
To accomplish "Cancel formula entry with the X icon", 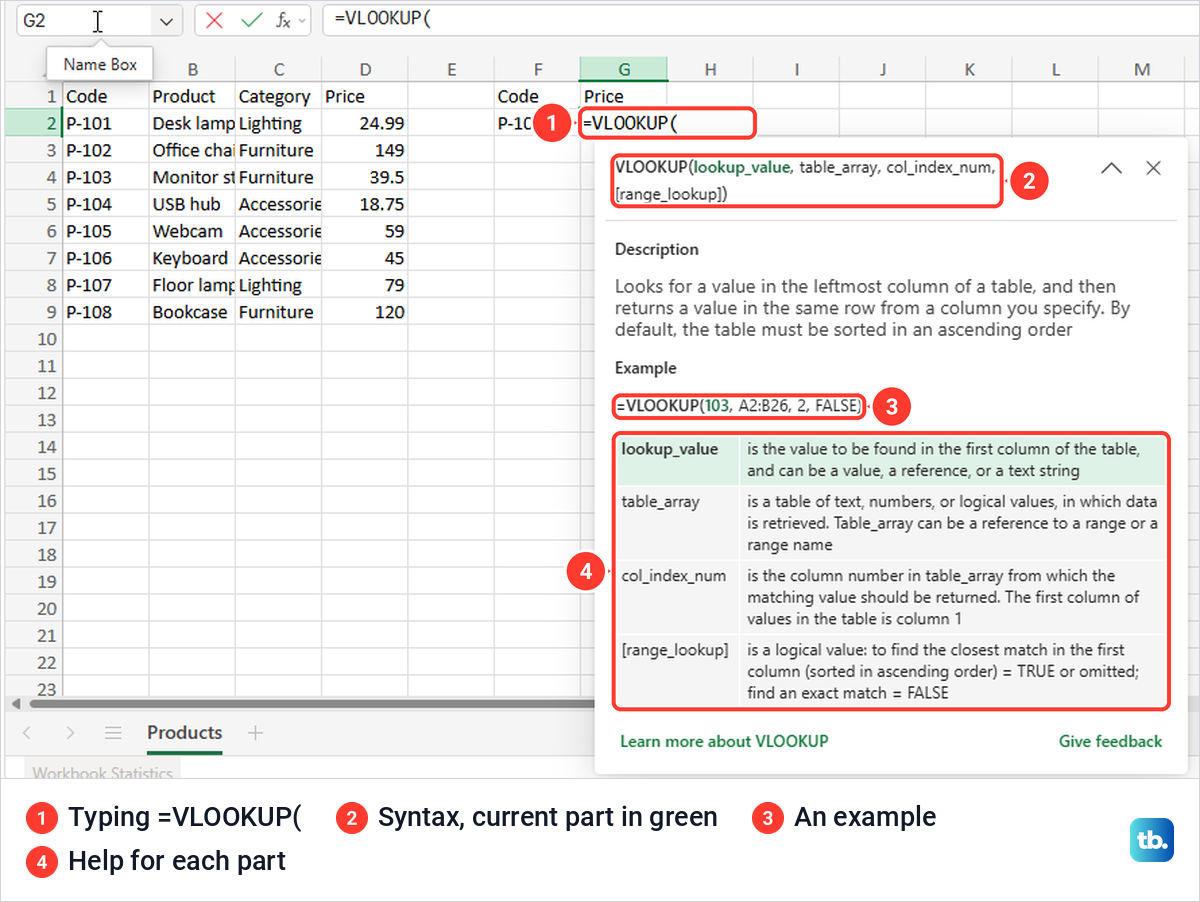I will (x=214, y=20).
